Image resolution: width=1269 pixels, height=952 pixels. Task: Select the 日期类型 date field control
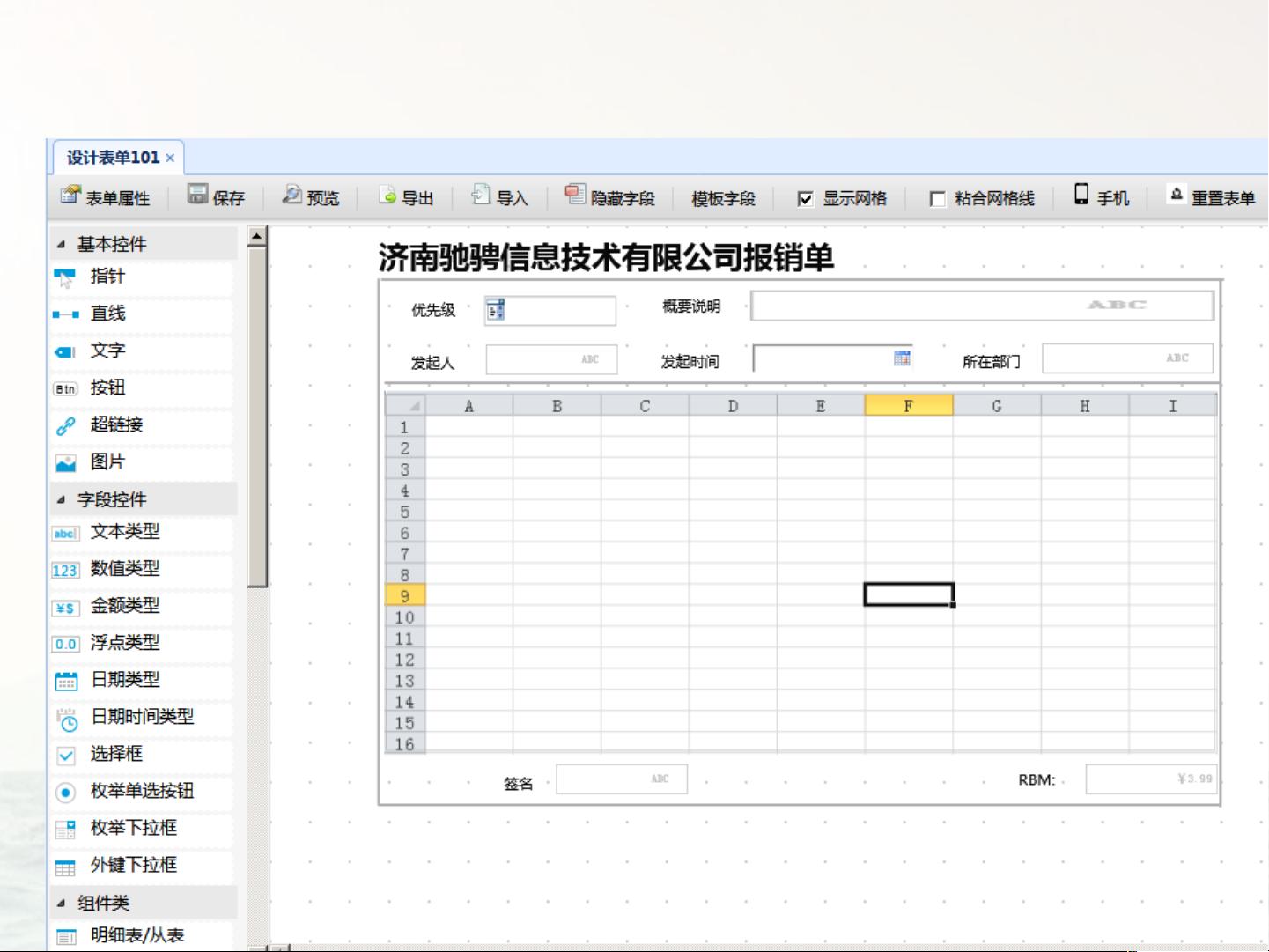pos(143,680)
